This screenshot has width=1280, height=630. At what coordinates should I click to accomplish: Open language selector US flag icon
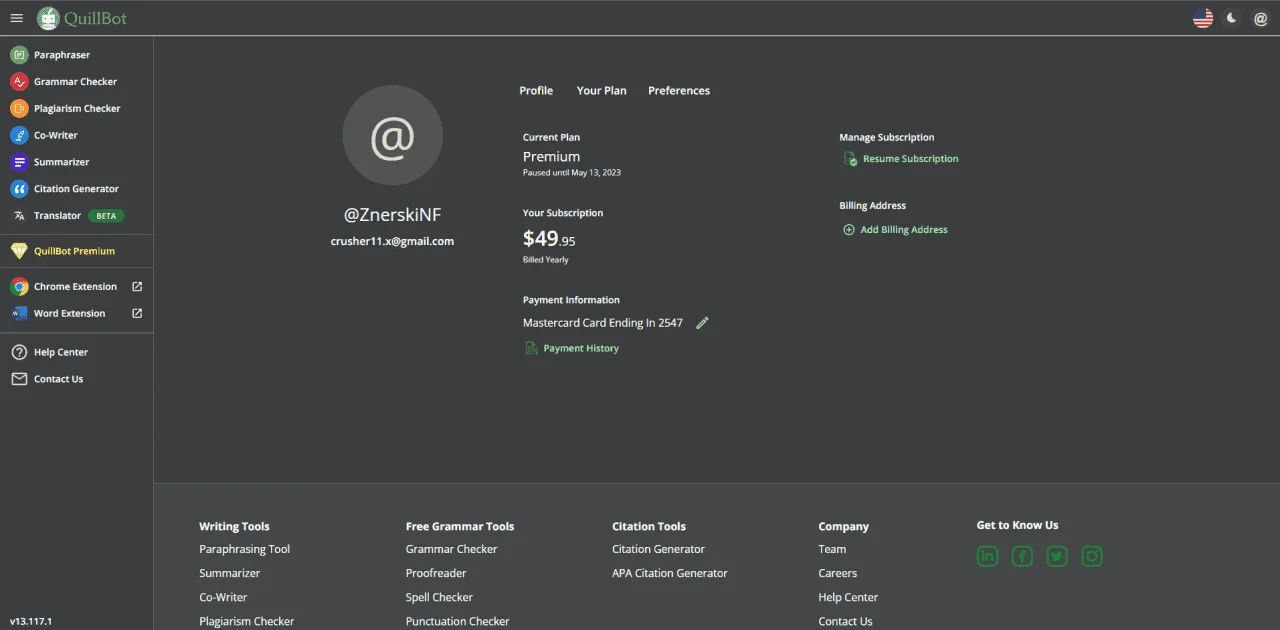pyautogui.click(x=1203, y=18)
